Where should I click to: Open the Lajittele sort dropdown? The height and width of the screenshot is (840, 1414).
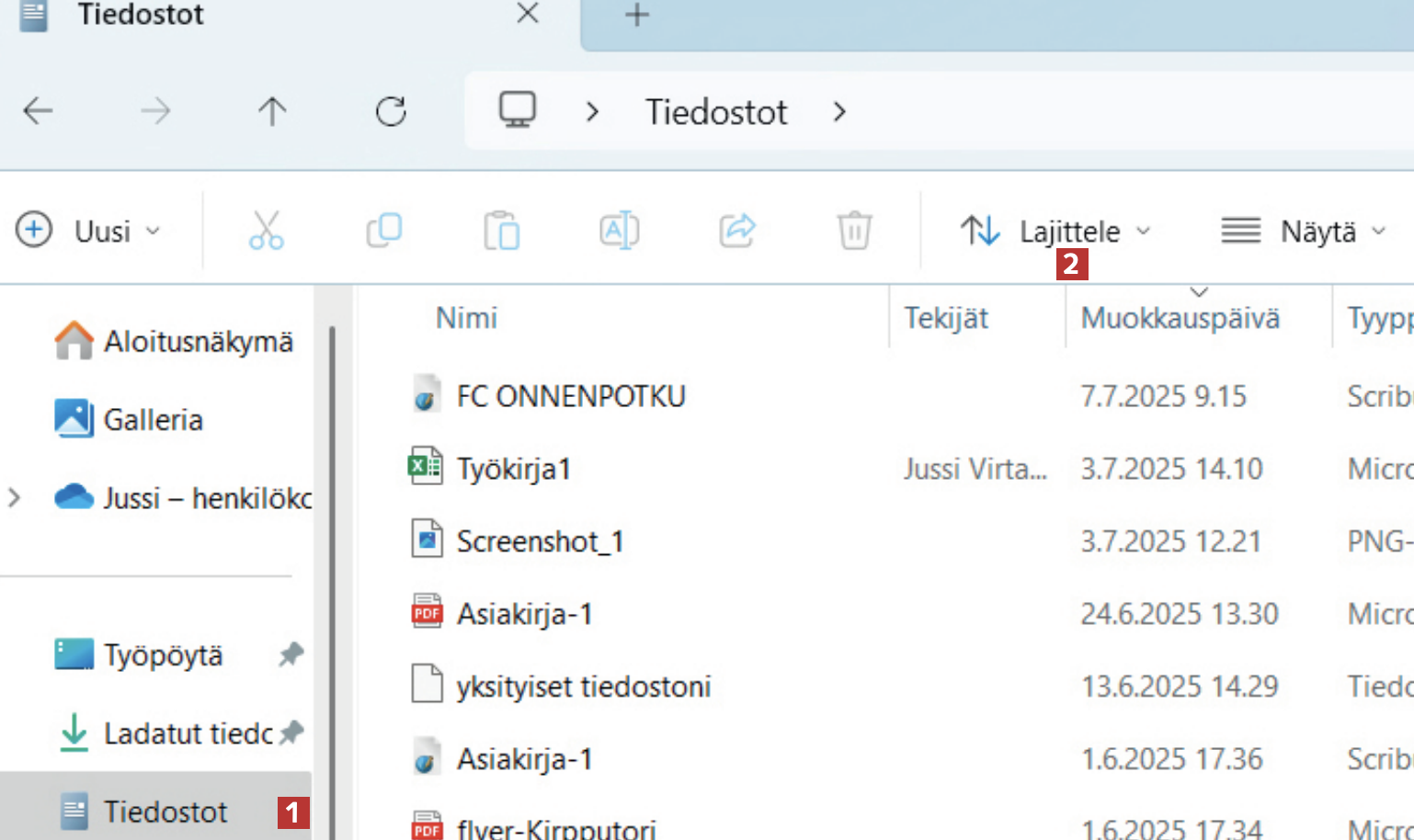(1055, 231)
